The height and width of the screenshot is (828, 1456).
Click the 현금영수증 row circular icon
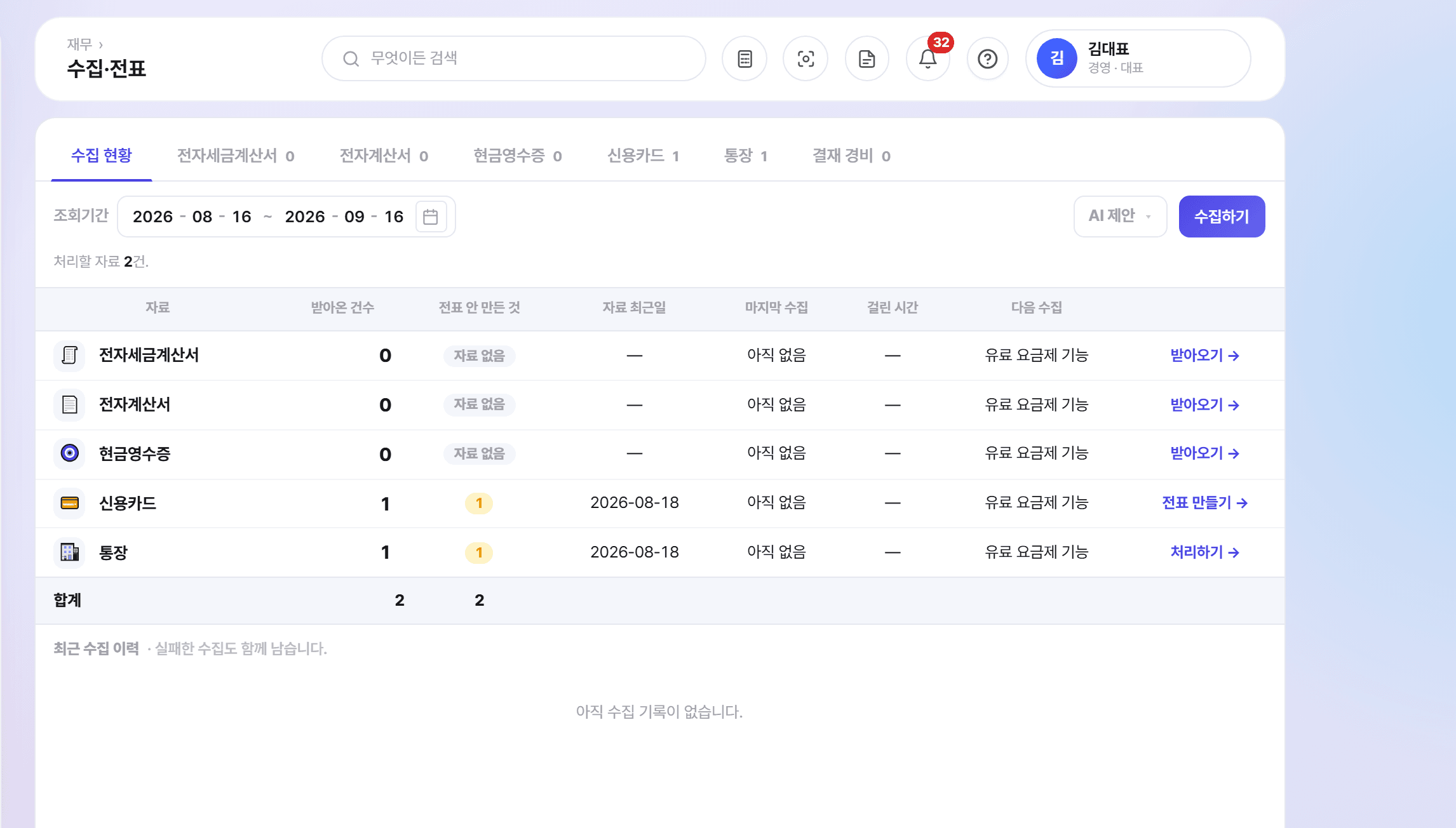[69, 453]
